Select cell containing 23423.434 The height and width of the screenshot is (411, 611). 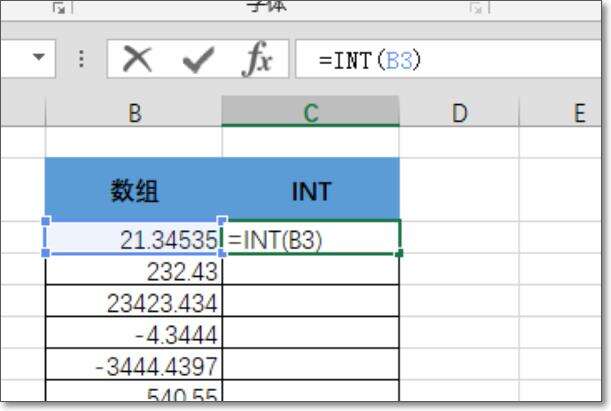tap(134, 301)
